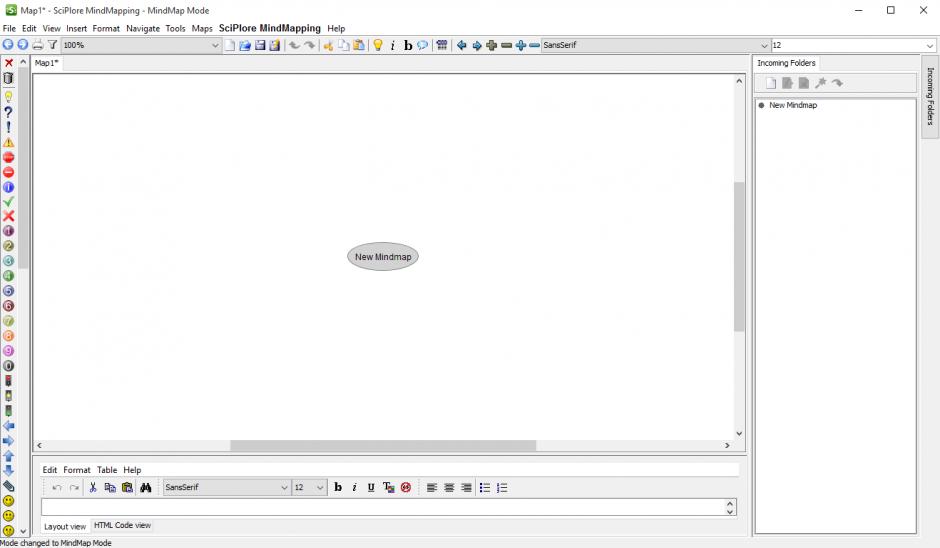Open the File menu
This screenshot has height=548, width=940.
[x=9, y=28]
